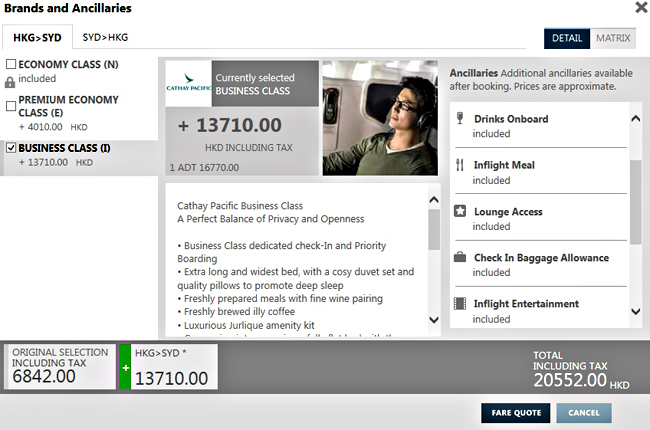
Task: Click the Inflight Entertainment film icon
Action: pos(460,304)
